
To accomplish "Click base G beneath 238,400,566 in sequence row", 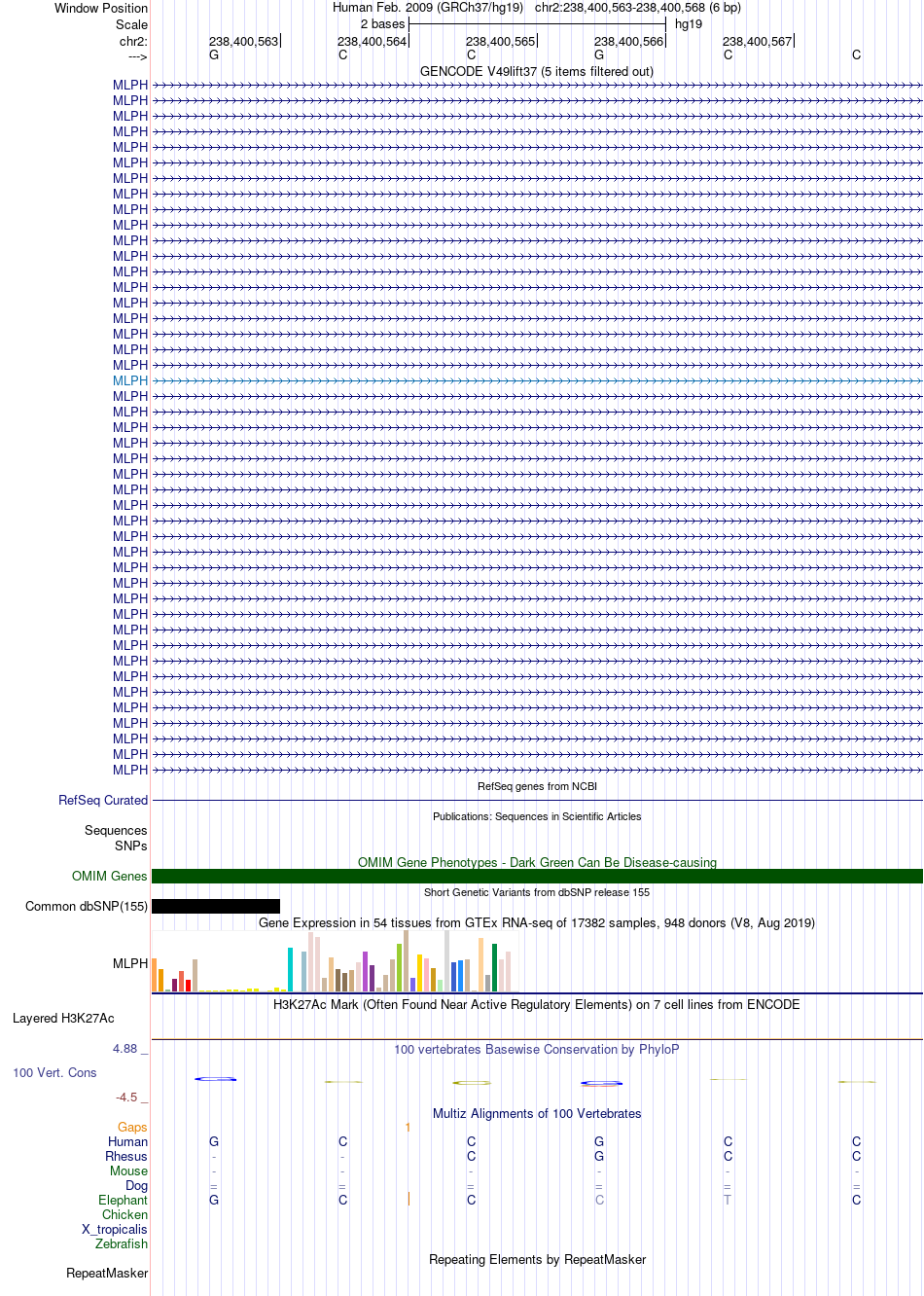I will (x=599, y=55).
